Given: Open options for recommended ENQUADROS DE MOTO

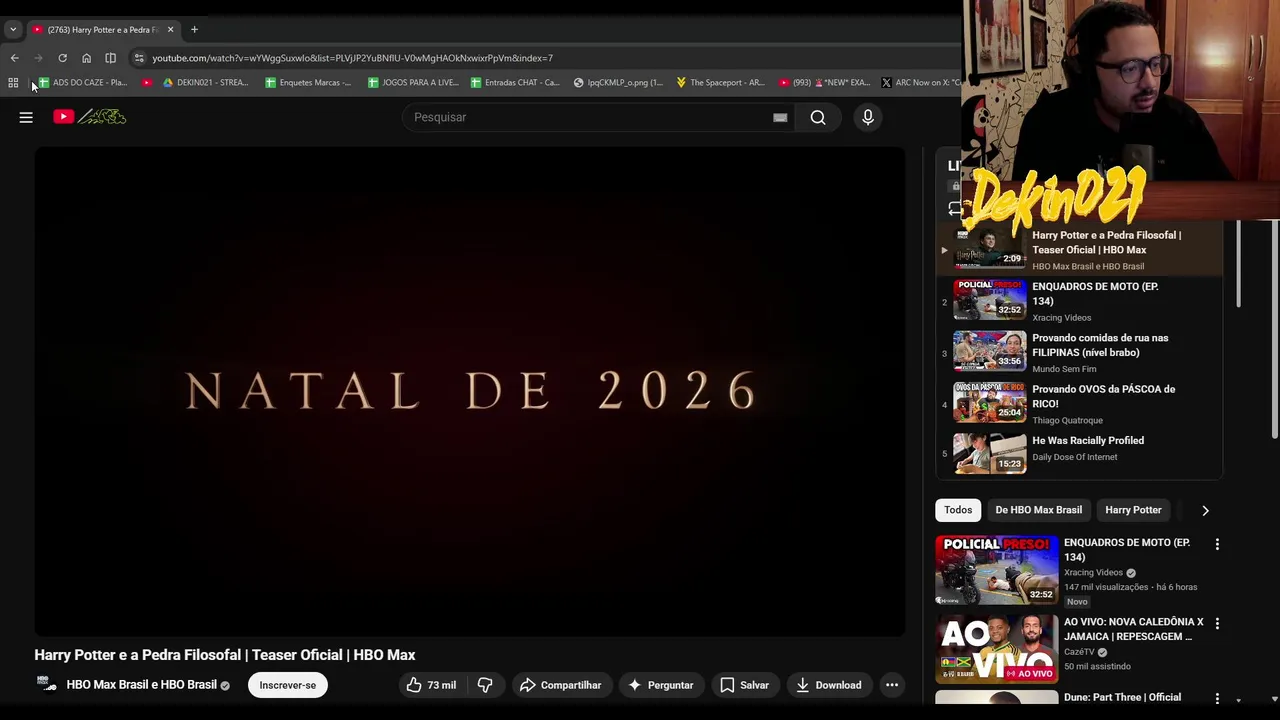Looking at the screenshot, I should pos(1217,544).
